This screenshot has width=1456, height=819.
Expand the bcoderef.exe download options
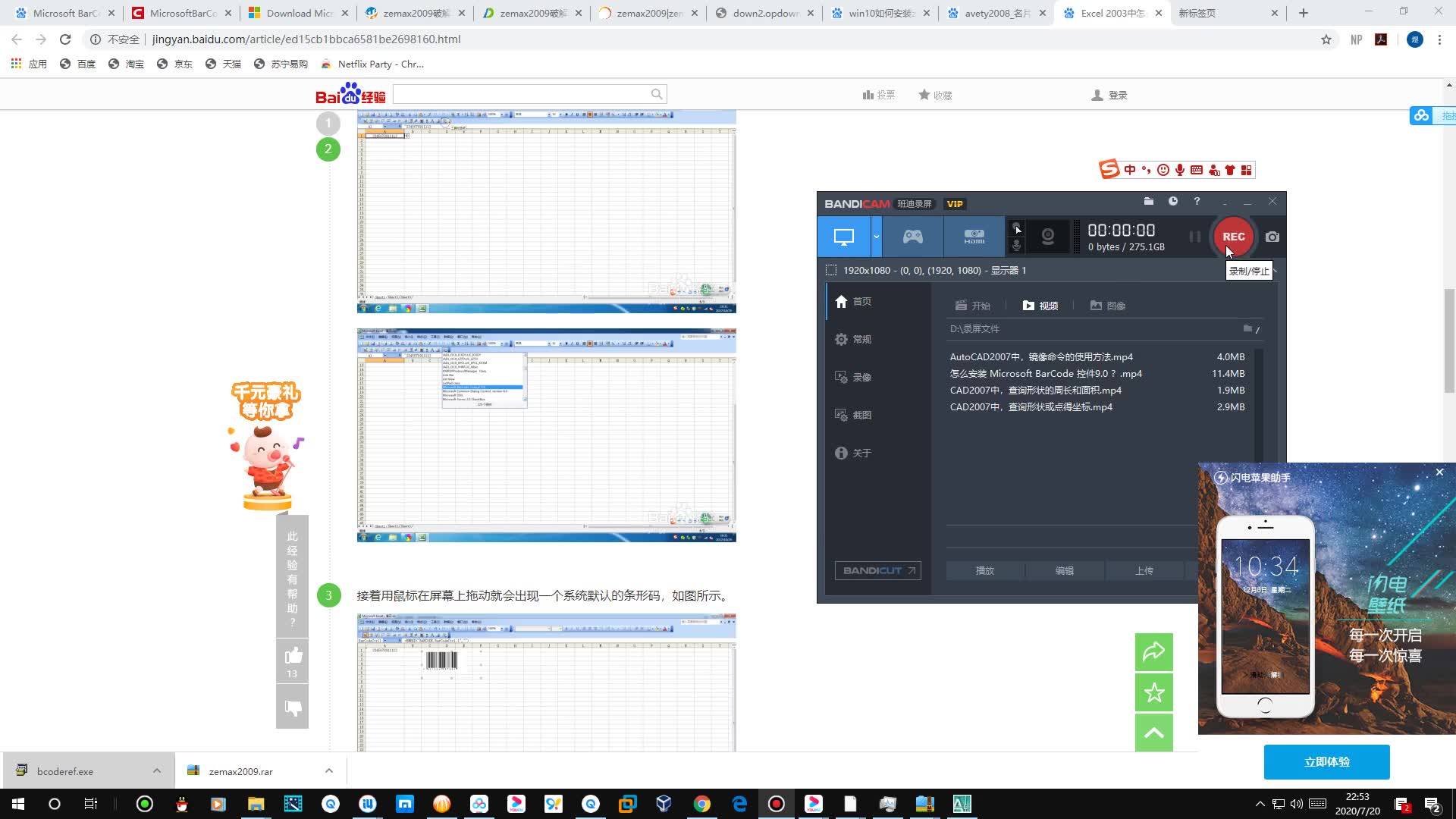pyautogui.click(x=158, y=770)
